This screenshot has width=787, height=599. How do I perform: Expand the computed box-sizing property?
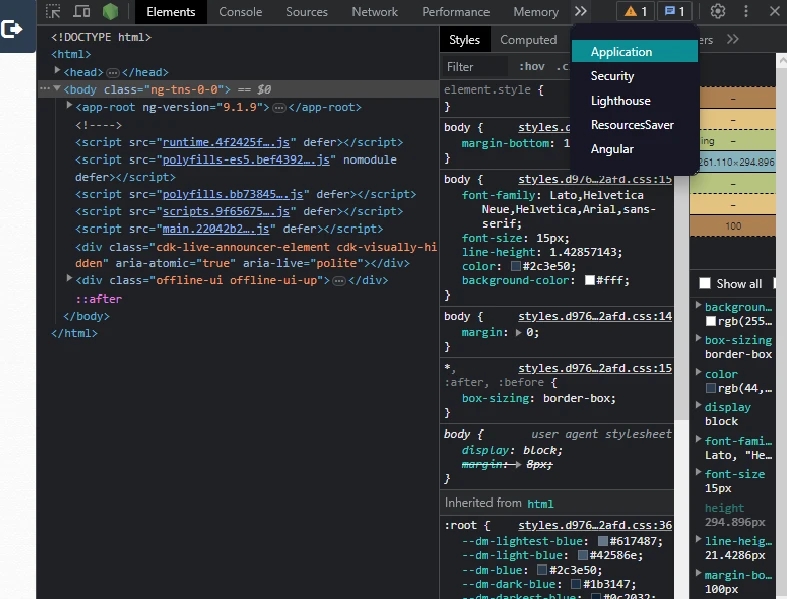pos(698,338)
